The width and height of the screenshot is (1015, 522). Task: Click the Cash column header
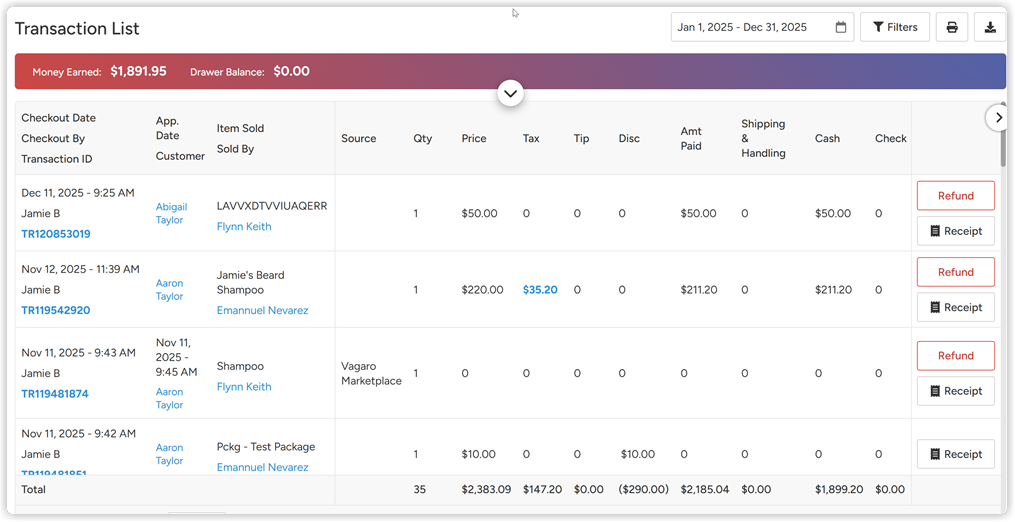(x=827, y=139)
